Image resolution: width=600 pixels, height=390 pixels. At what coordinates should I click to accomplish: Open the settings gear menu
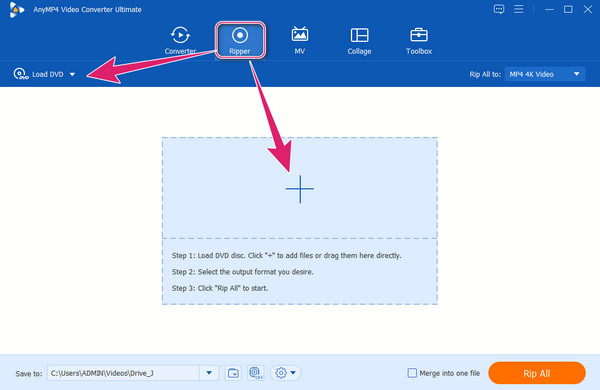pyautogui.click(x=285, y=373)
